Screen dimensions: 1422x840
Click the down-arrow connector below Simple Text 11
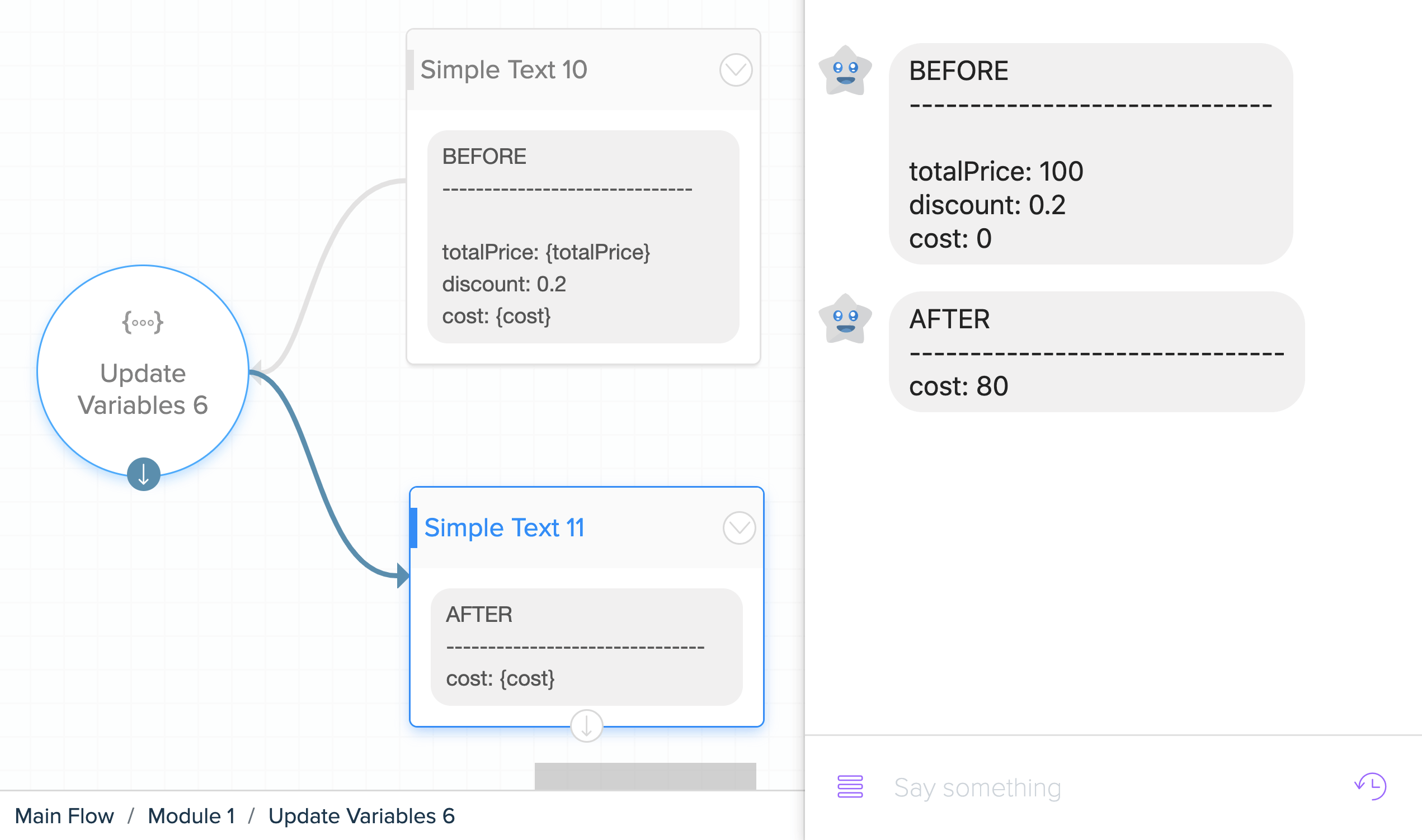(x=586, y=726)
